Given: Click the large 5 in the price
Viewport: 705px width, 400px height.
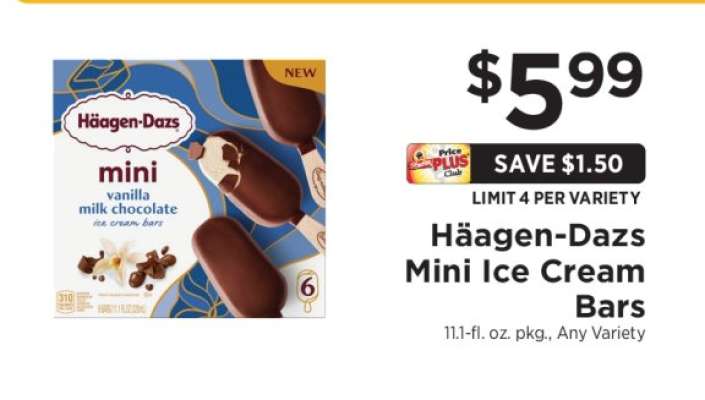Looking at the screenshot, I should tap(536, 89).
